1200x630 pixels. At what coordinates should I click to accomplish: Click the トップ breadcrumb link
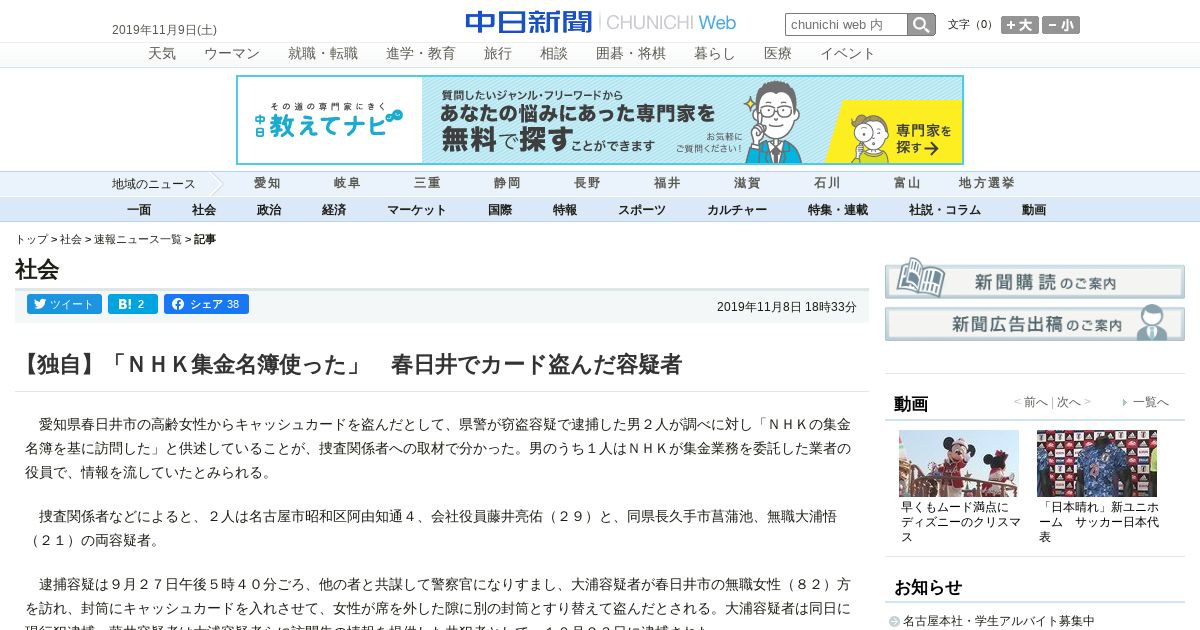31,240
